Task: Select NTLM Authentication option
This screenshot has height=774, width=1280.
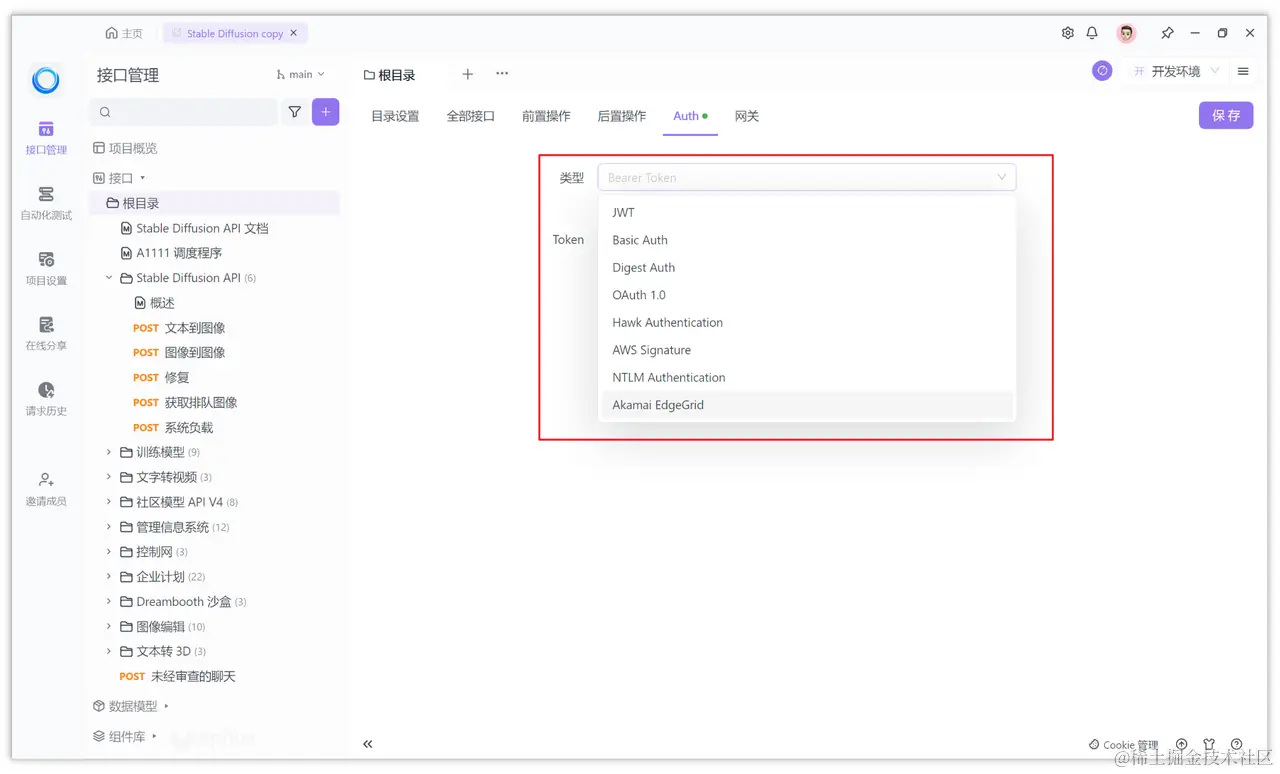Action: [x=807, y=377]
